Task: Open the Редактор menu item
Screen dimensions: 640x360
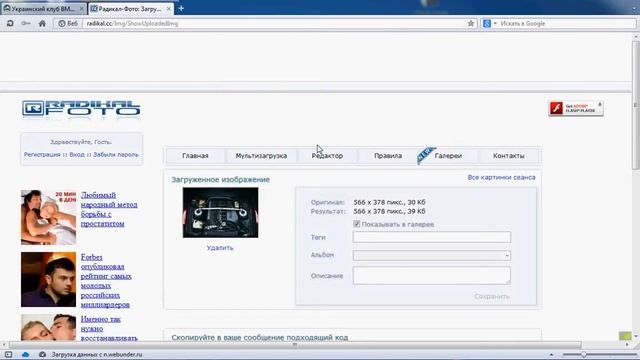Action: coord(327,156)
